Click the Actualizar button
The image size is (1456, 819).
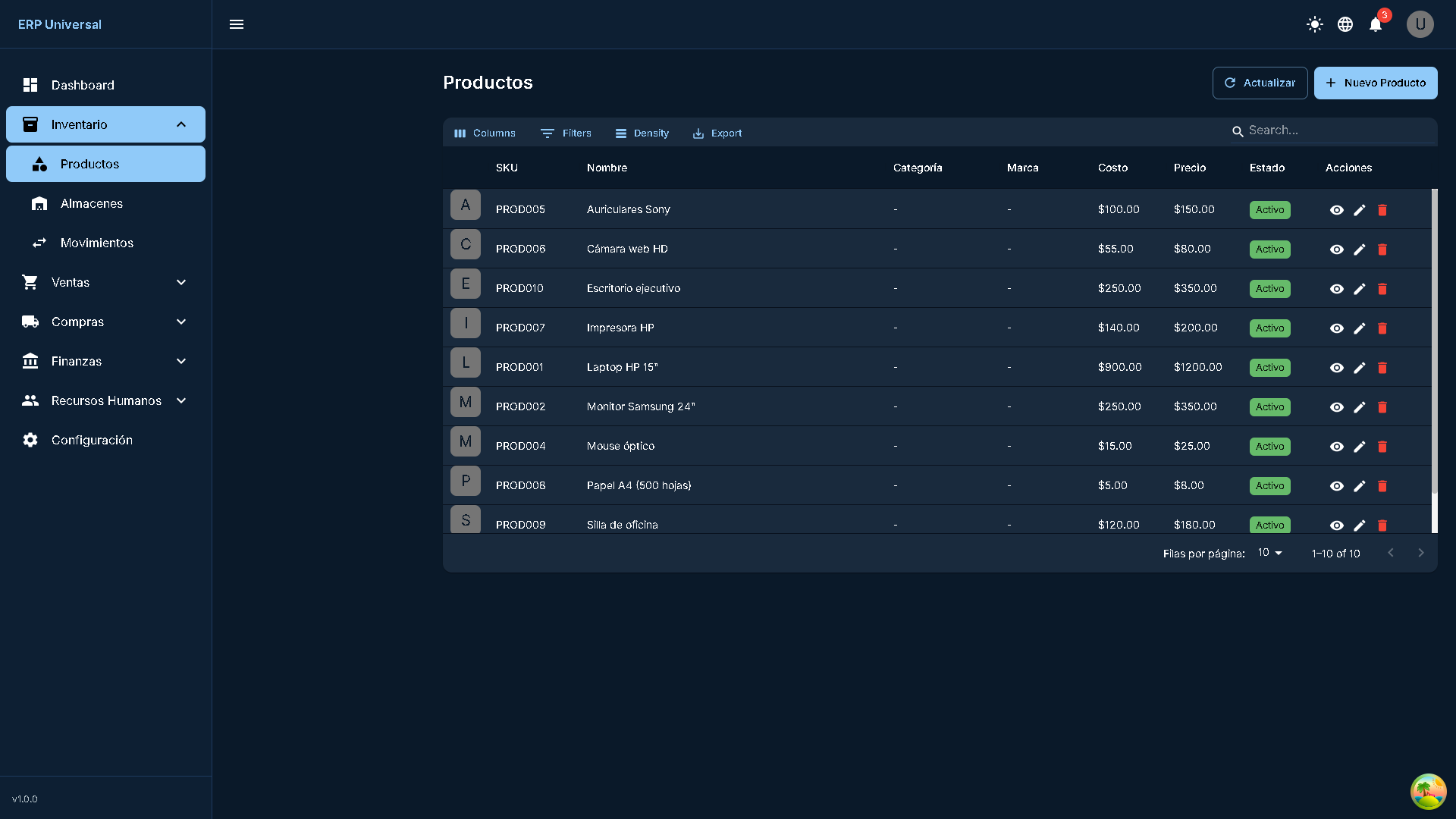click(x=1260, y=83)
